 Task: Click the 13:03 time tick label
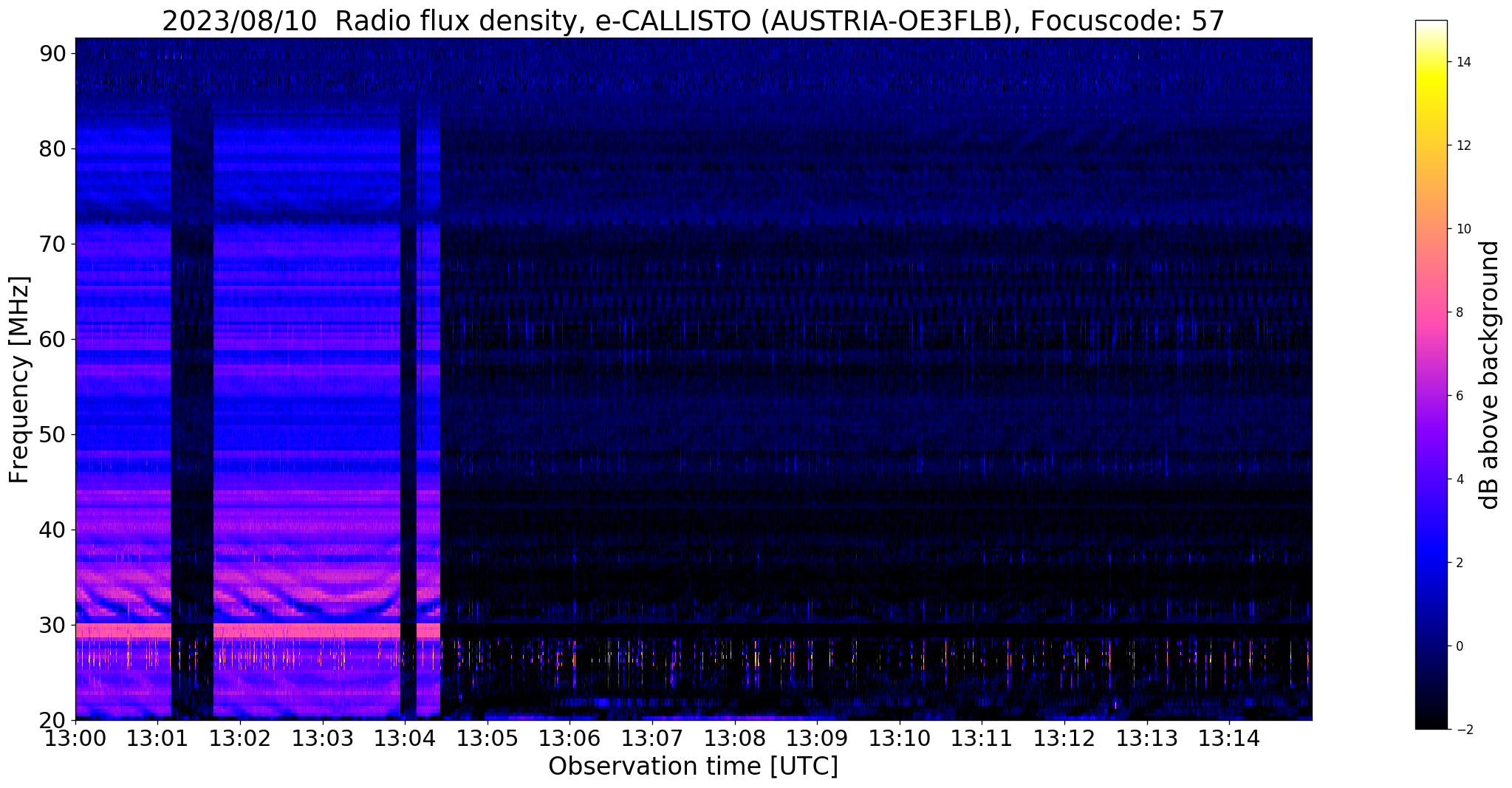pyautogui.click(x=323, y=739)
